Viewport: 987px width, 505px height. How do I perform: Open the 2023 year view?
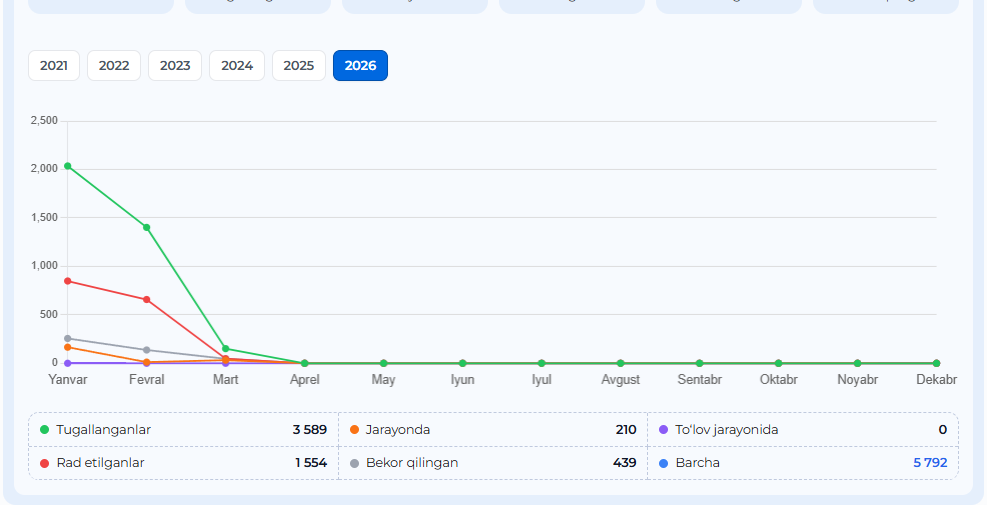point(175,66)
